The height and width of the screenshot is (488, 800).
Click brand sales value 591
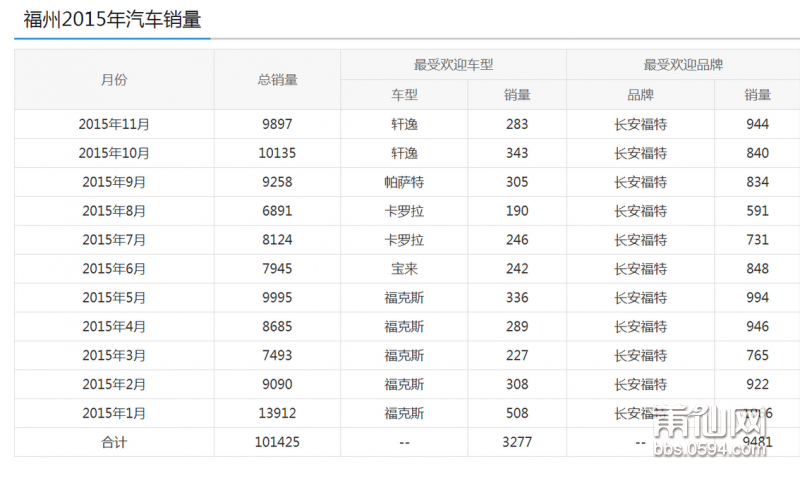(757, 211)
